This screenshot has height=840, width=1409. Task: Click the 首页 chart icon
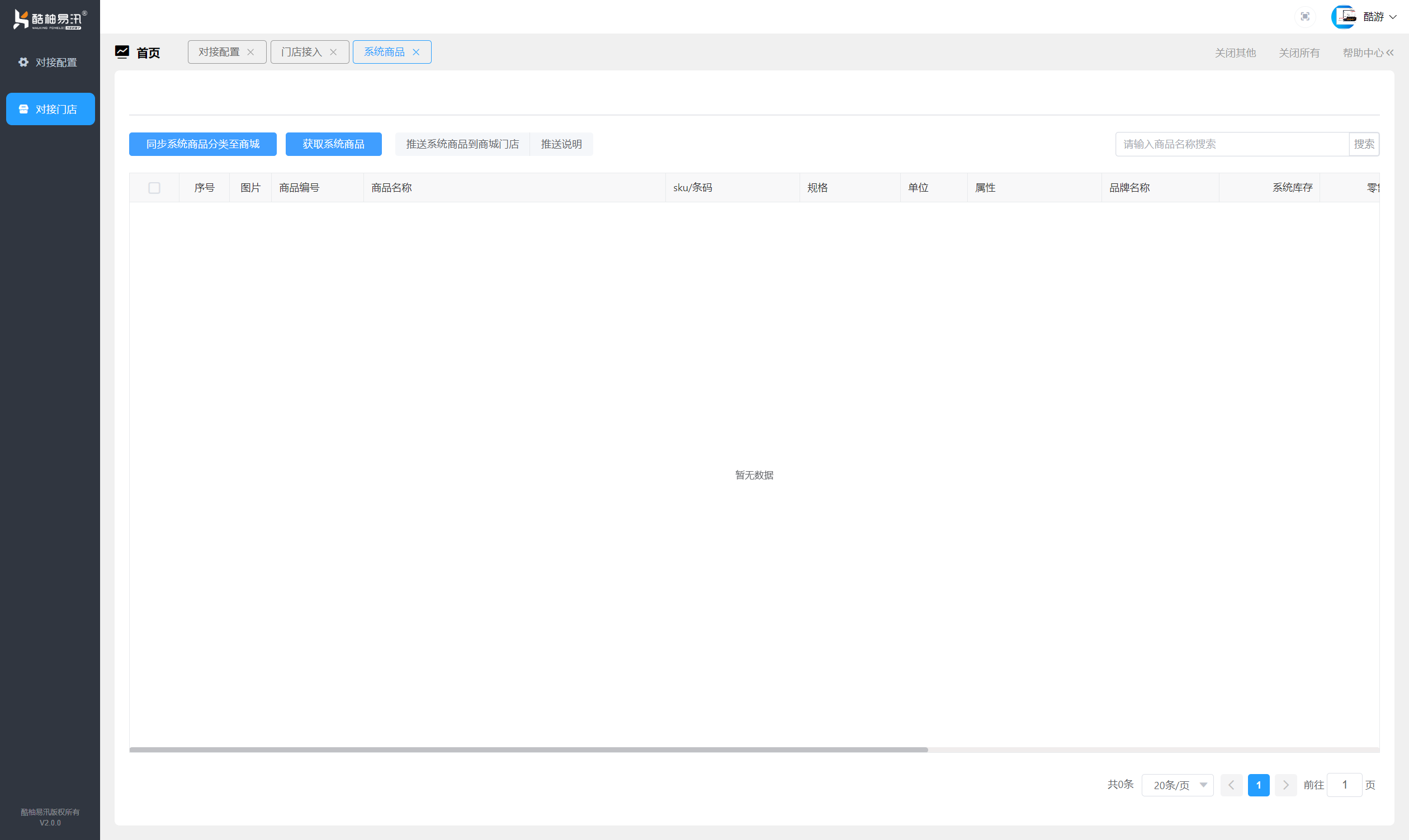[122, 52]
